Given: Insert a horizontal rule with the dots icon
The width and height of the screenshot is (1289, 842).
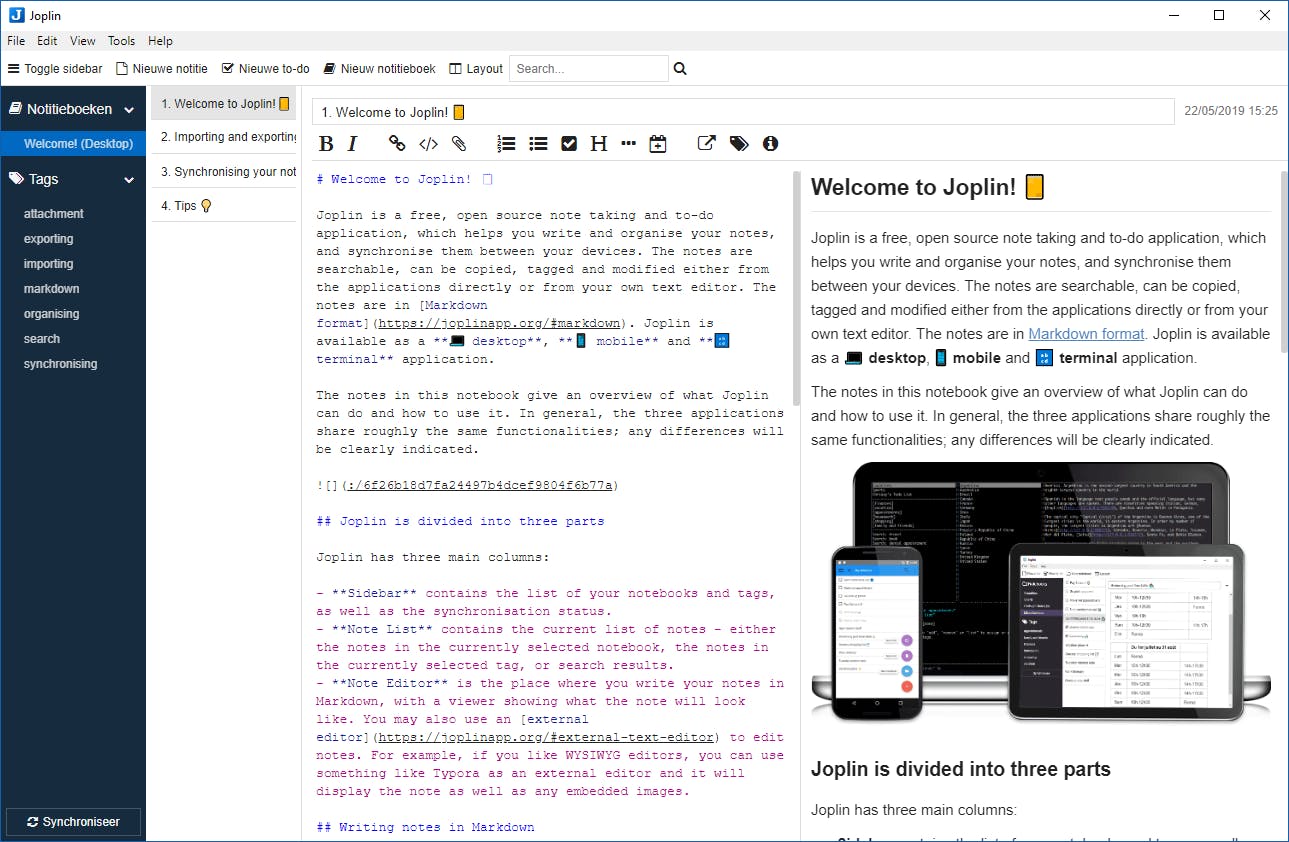Looking at the screenshot, I should (x=628, y=144).
